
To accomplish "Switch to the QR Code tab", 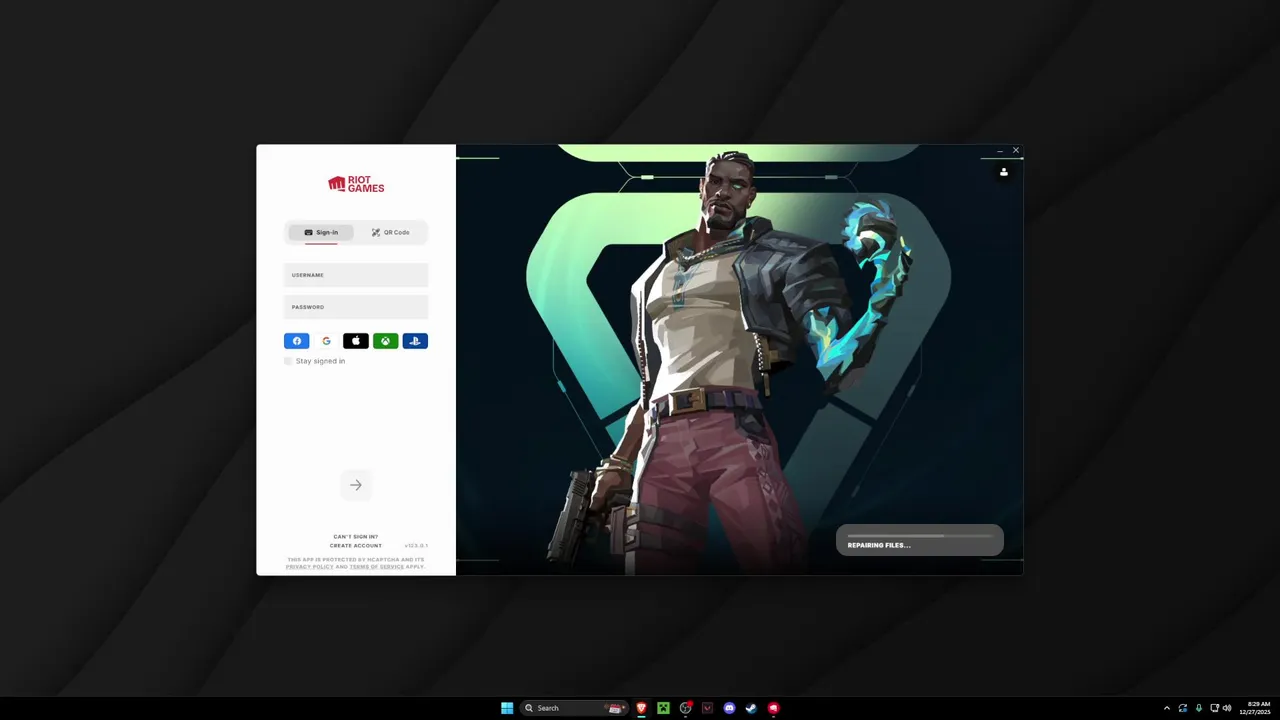I will pyautogui.click(x=390, y=232).
